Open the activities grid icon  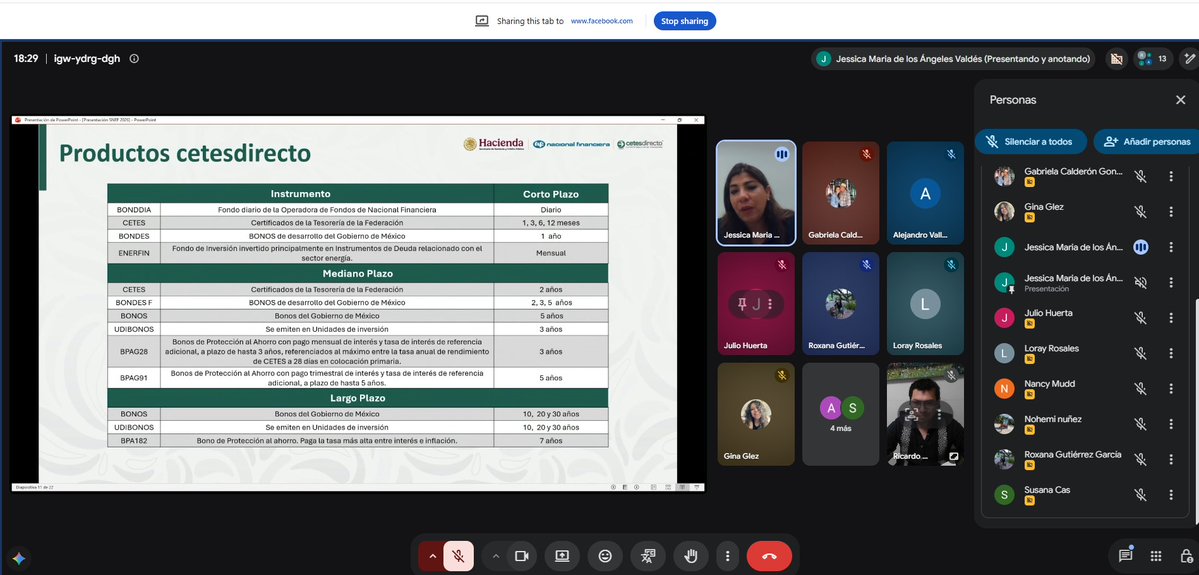(x=1156, y=556)
